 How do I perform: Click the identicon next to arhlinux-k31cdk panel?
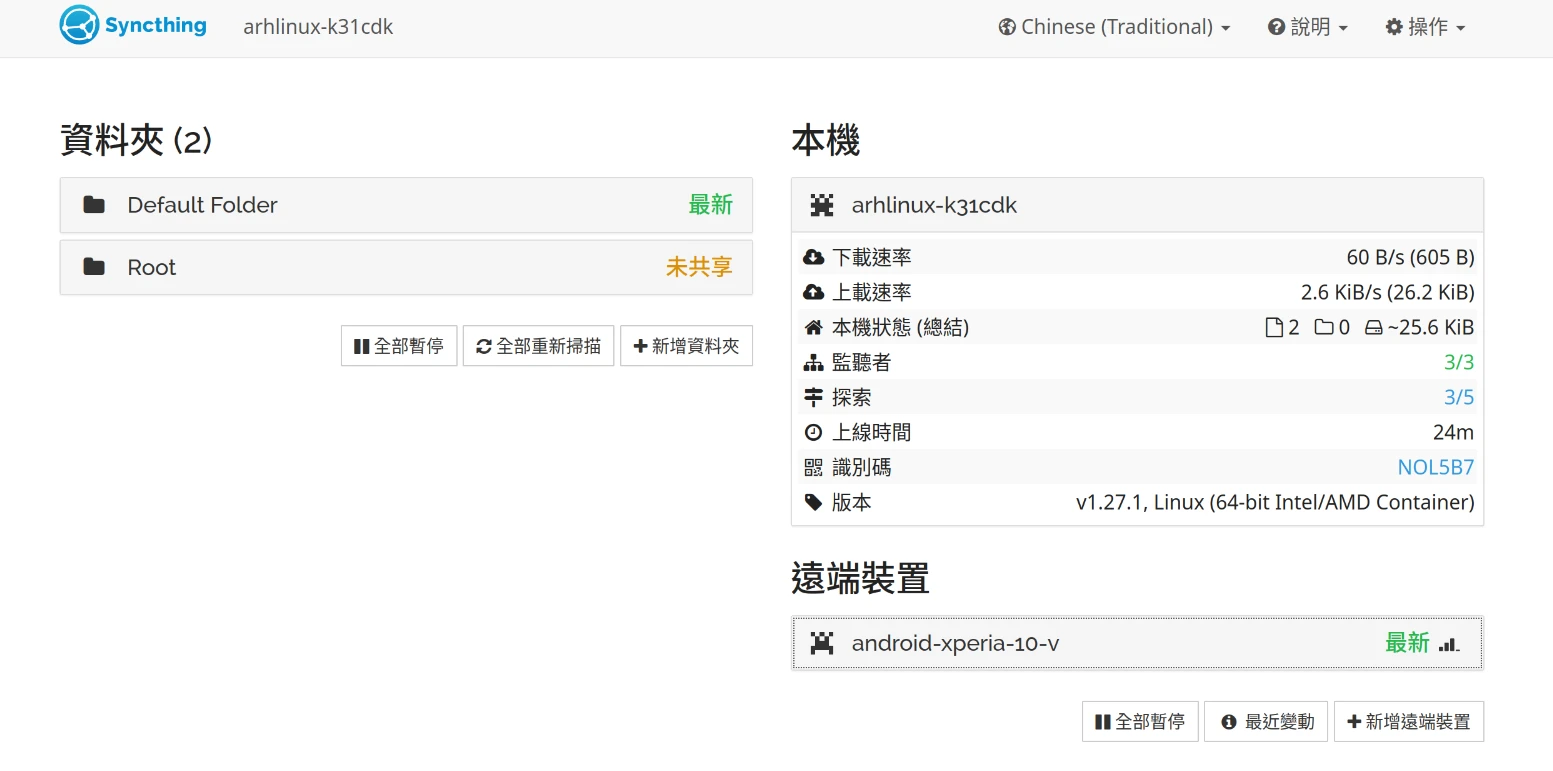pos(822,205)
